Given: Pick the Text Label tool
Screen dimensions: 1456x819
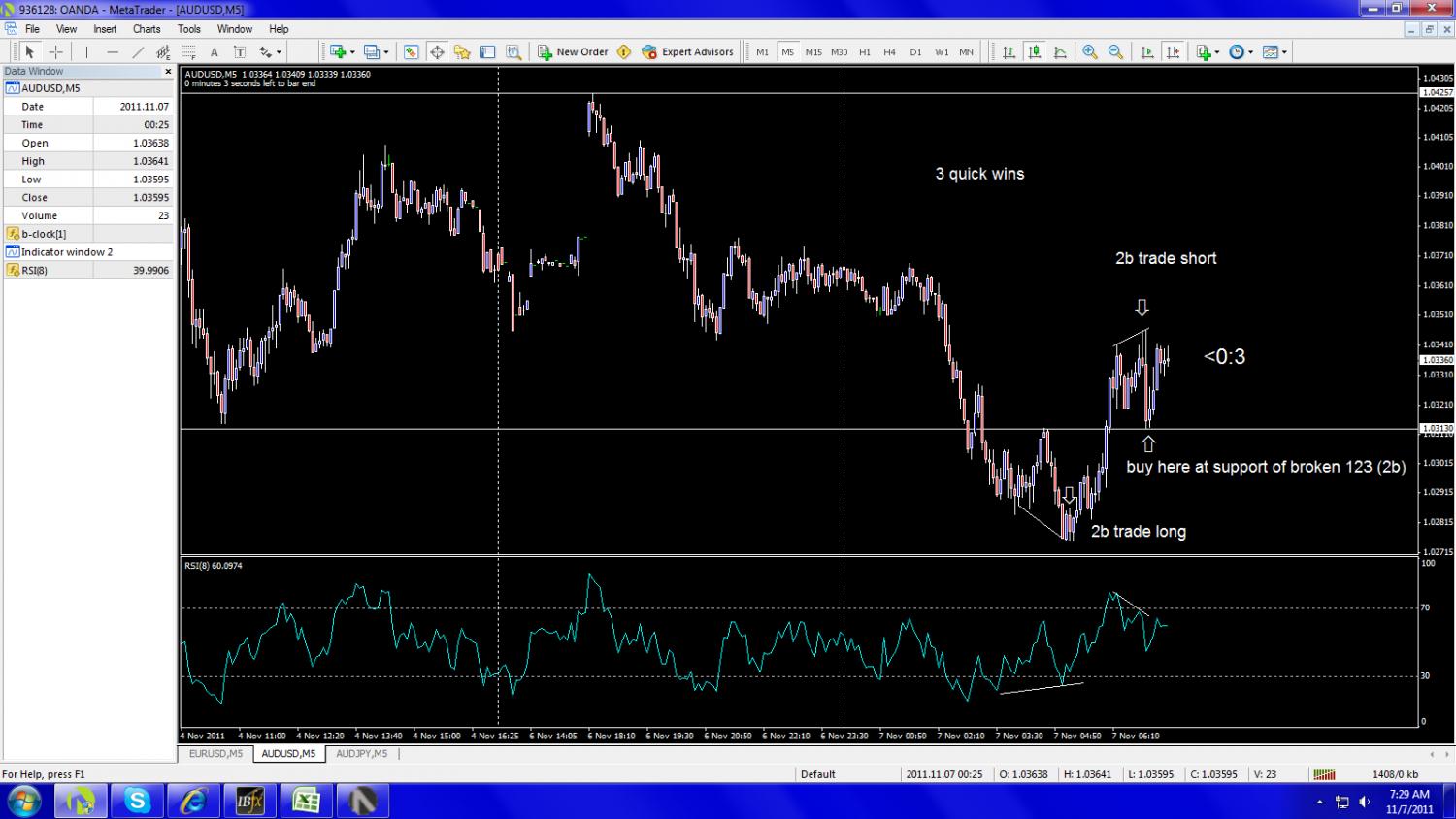Looking at the screenshot, I should (240, 51).
